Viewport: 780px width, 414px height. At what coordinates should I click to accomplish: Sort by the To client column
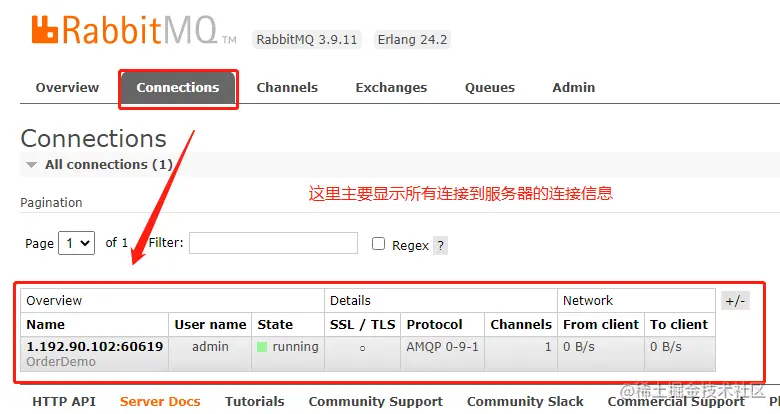[x=679, y=324]
